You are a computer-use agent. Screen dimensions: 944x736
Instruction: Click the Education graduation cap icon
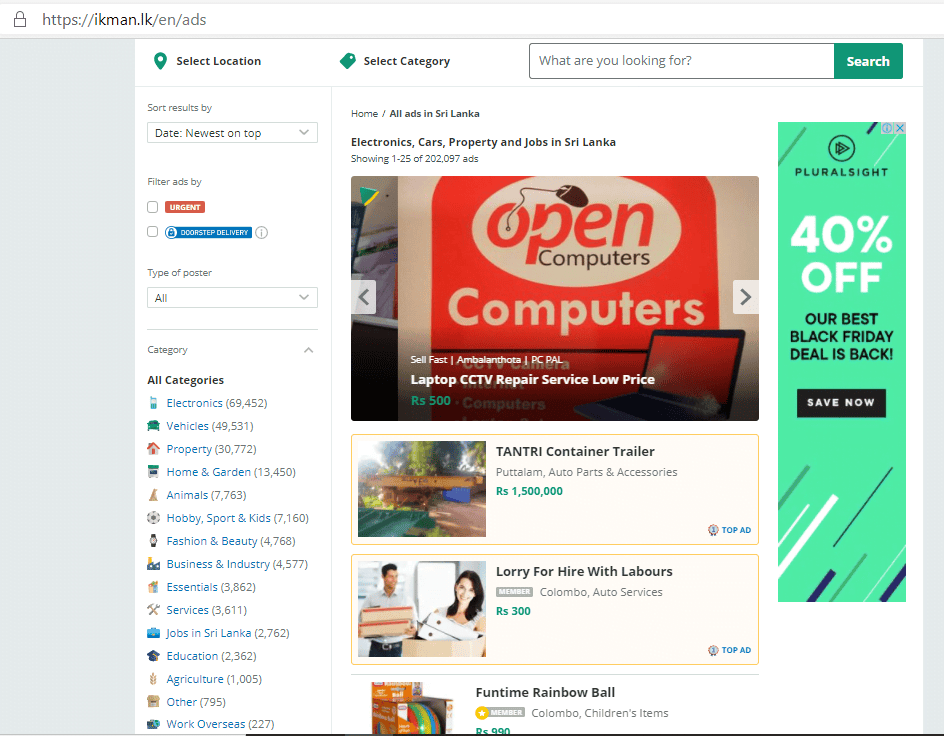point(154,655)
